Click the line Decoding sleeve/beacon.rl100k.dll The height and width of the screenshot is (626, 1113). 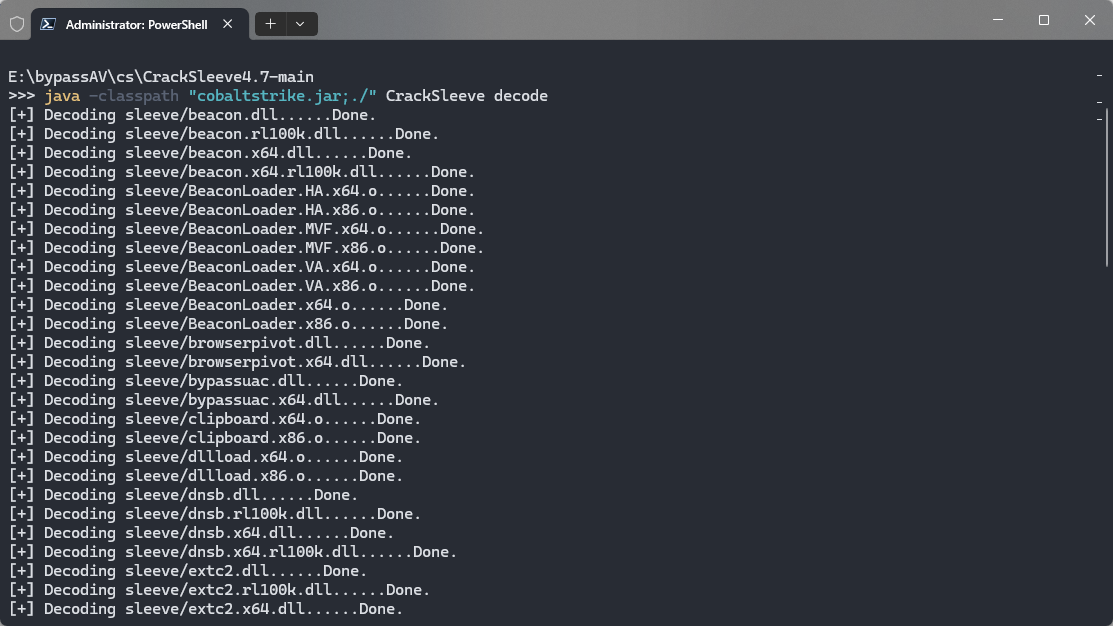[x=224, y=134]
